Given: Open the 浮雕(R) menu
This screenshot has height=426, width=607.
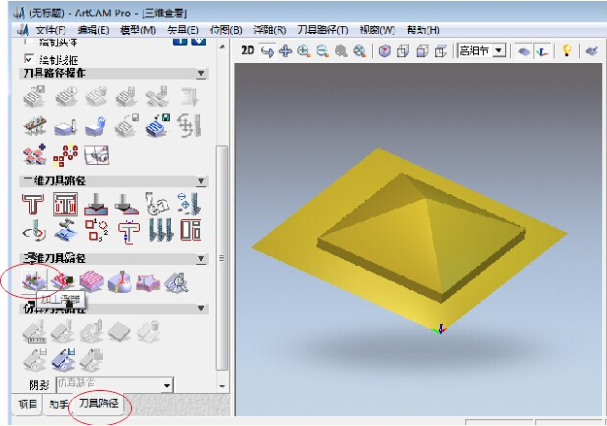Looking at the screenshot, I should coord(270,30).
